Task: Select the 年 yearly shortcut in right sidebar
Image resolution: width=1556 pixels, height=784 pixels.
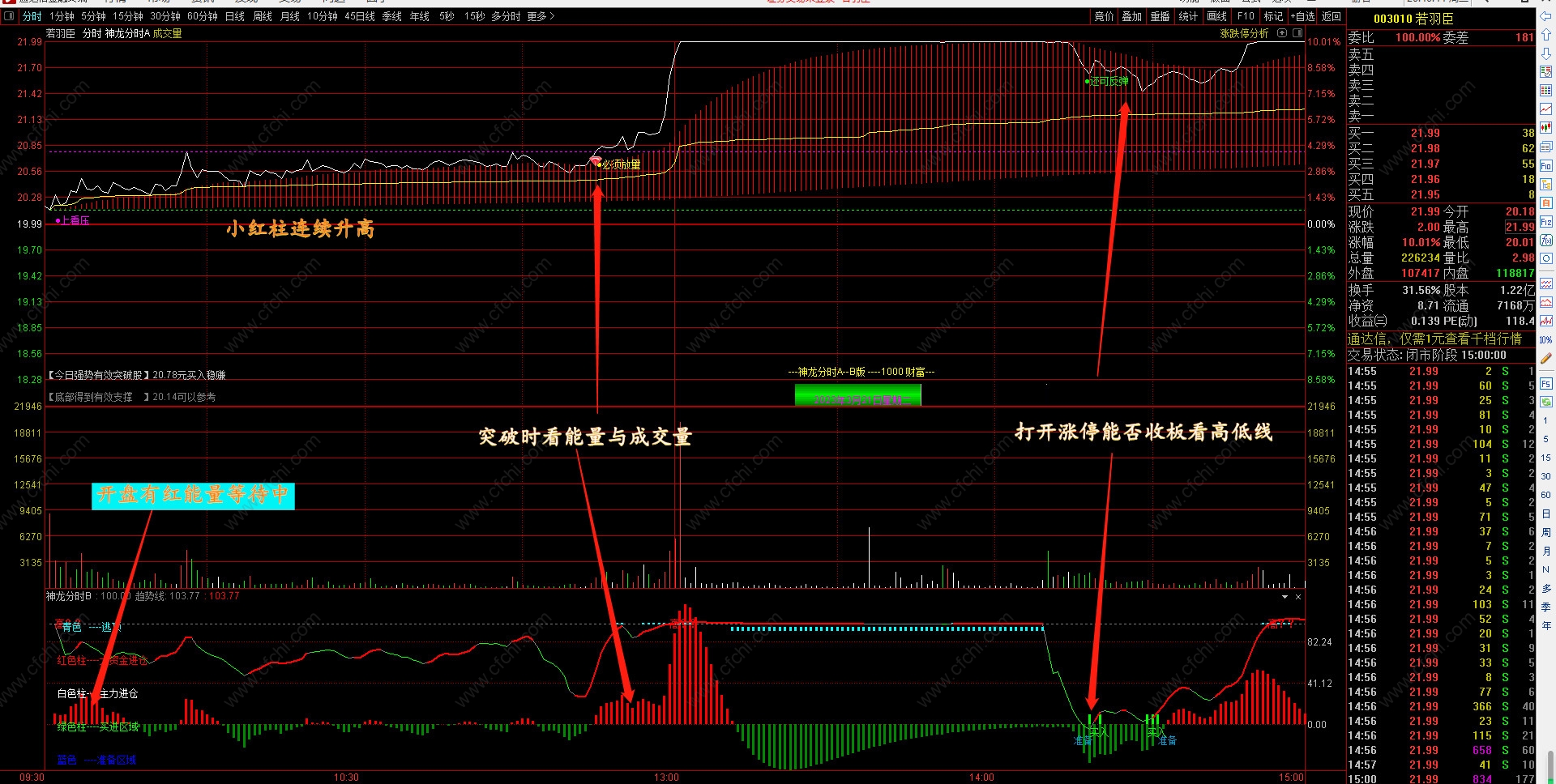Action: coord(1546,625)
